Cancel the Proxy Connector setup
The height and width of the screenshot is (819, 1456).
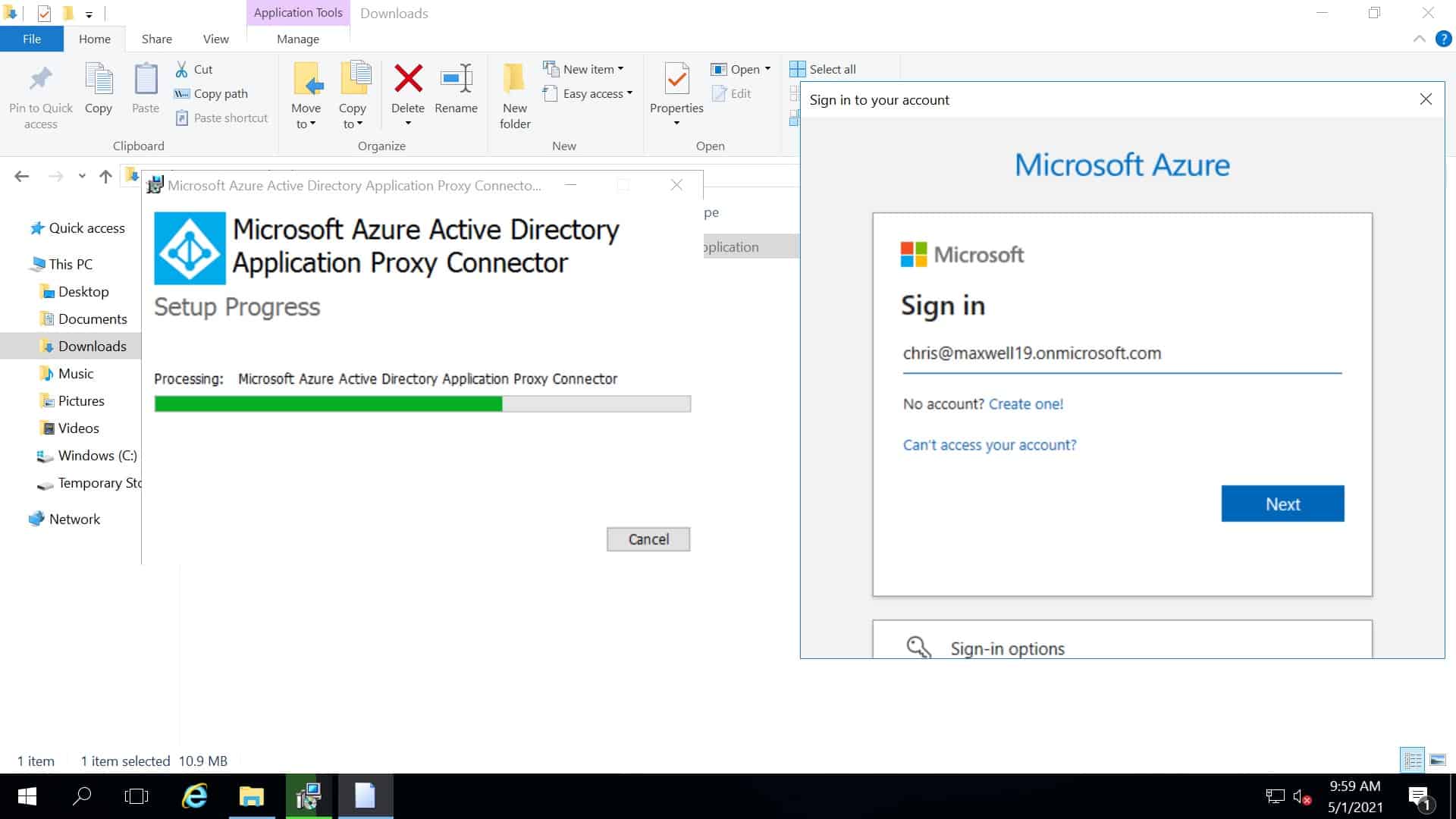[x=648, y=539]
